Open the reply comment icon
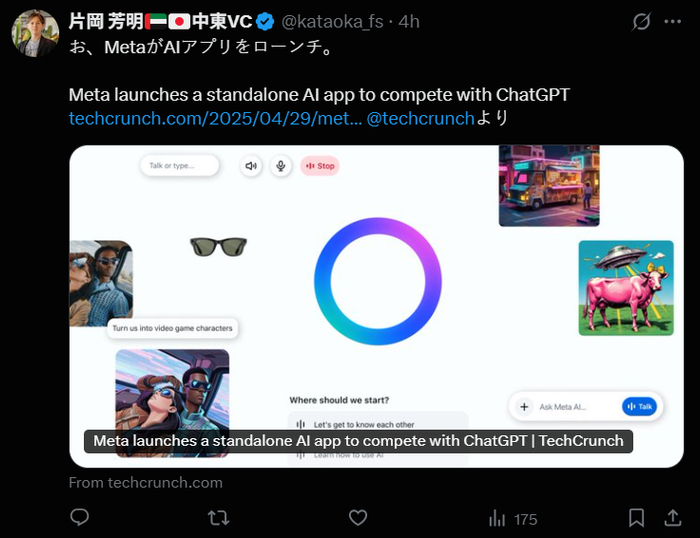The image size is (700, 538). pos(79,517)
